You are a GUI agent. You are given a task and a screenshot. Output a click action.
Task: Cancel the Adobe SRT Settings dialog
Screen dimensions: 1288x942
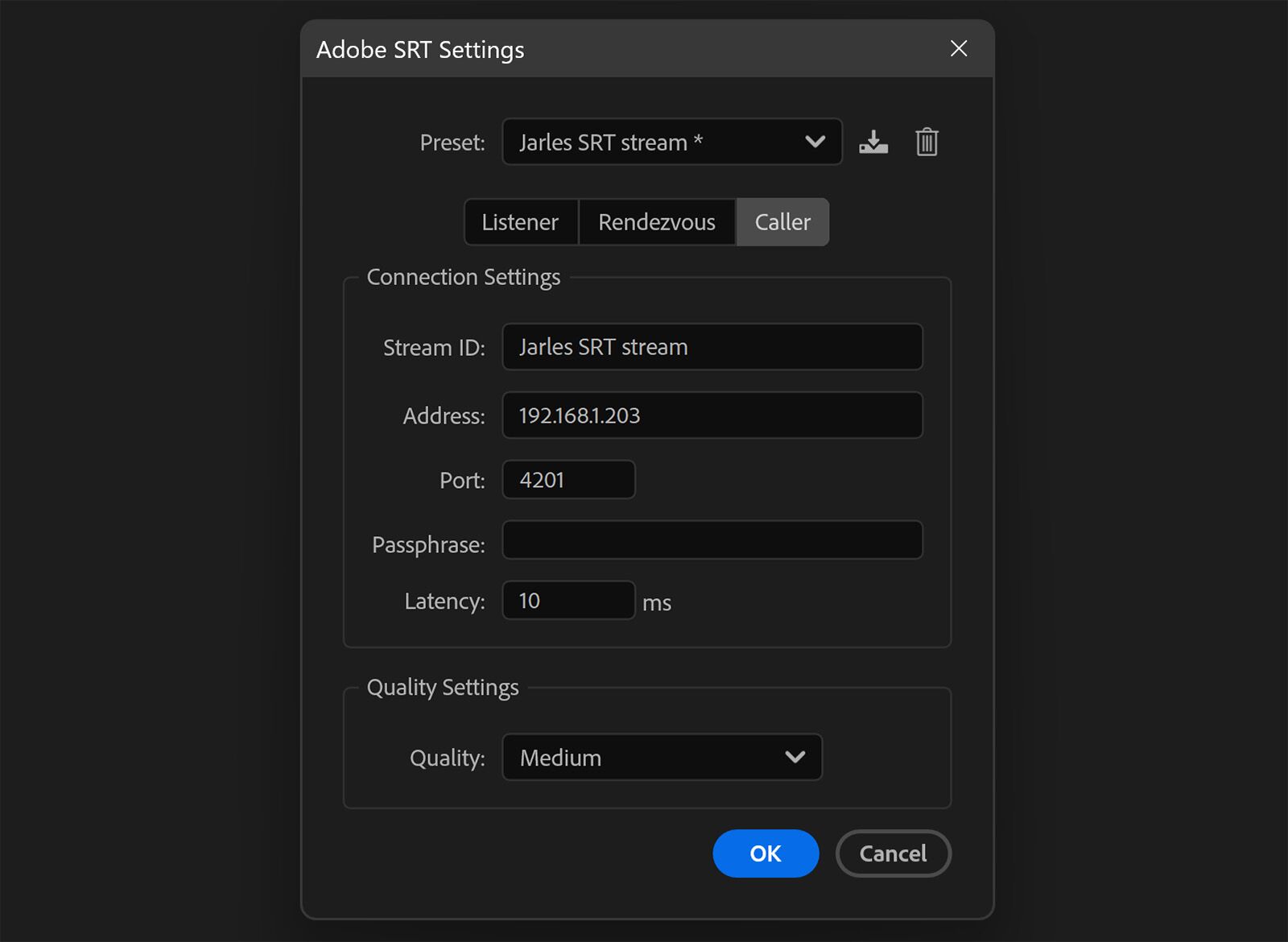coord(893,853)
